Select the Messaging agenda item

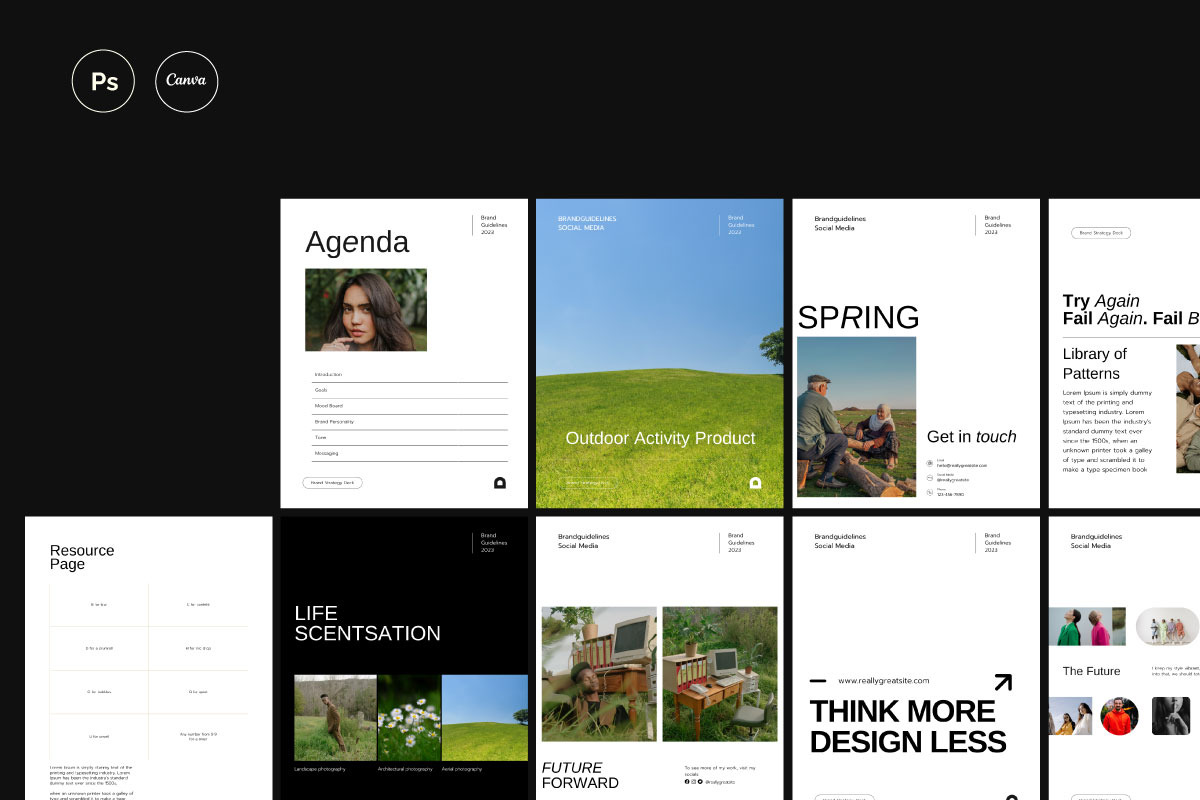(x=327, y=453)
